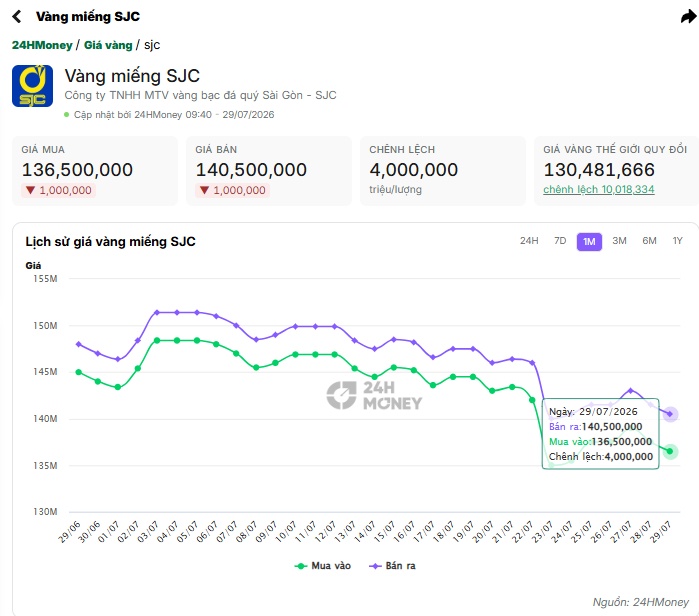Click the back arrow icon
Image resolution: width=699 pixels, height=616 pixels.
16,16
